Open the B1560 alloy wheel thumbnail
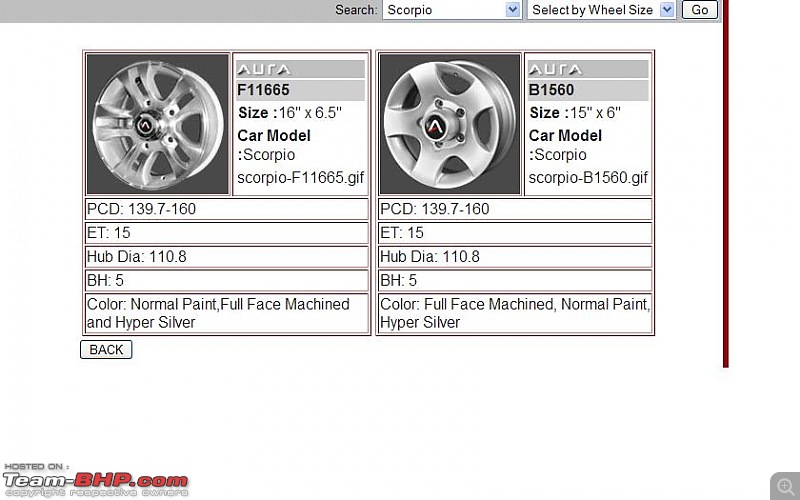 [x=449, y=124]
